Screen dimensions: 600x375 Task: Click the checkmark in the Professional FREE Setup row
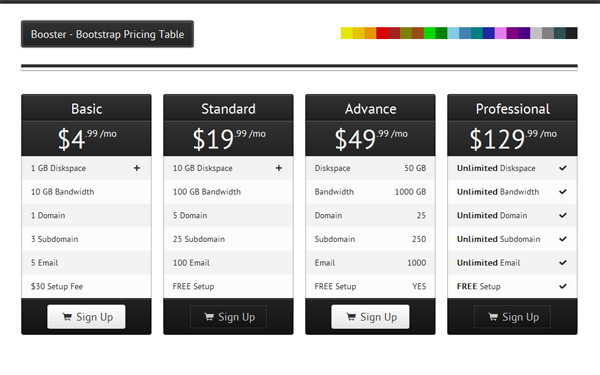(x=562, y=286)
